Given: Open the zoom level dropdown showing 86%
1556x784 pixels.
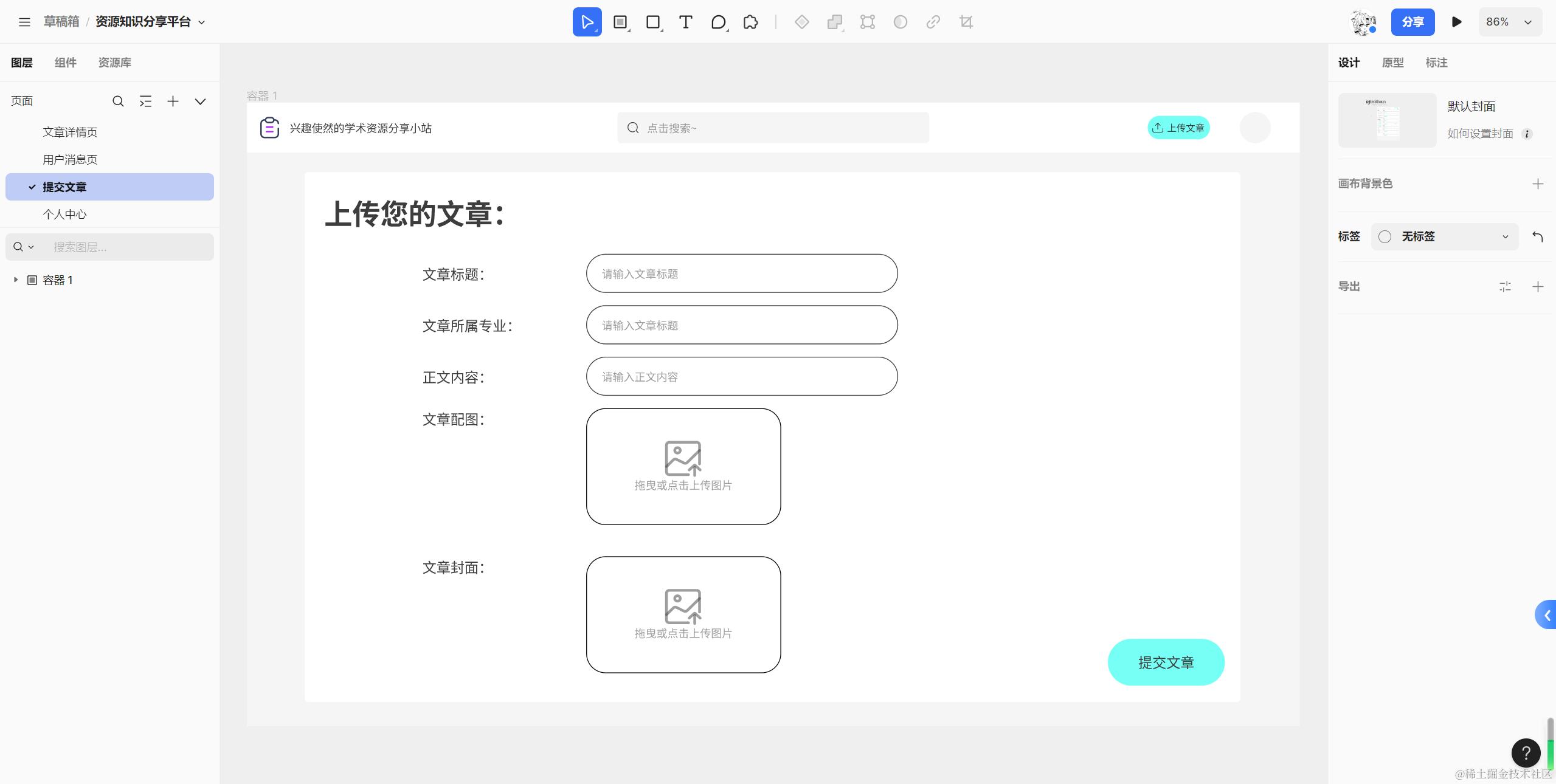Looking at the screenshot, I should 1510,22.
